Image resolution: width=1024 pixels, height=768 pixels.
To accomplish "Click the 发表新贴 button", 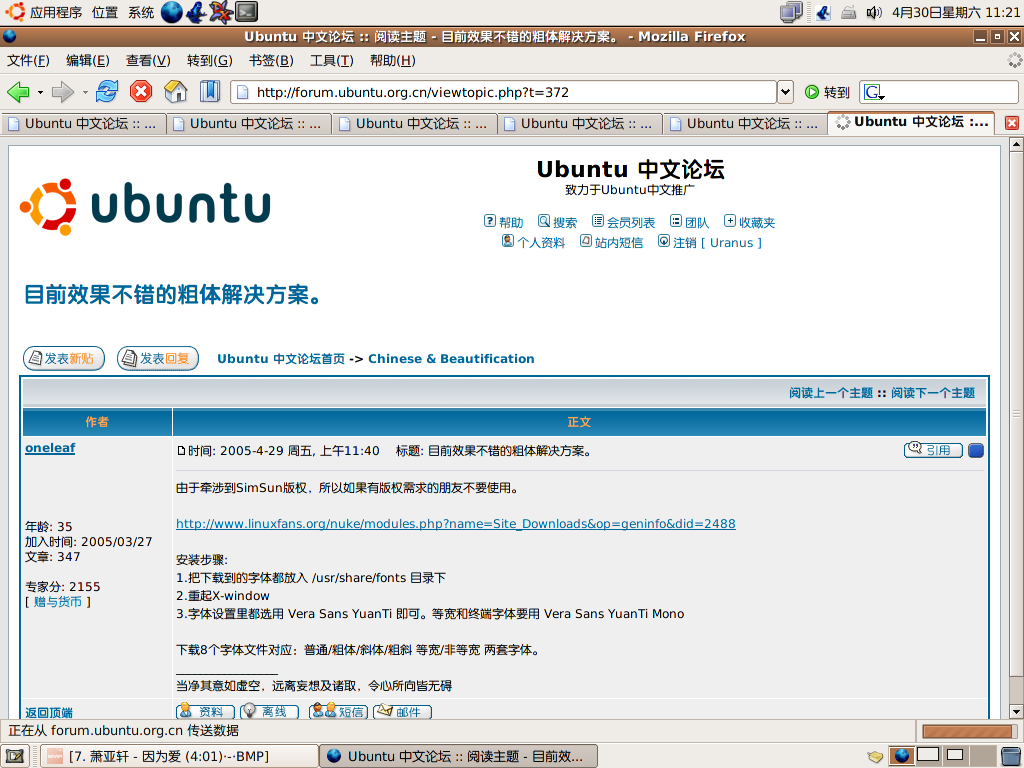I will pos(64,359).
